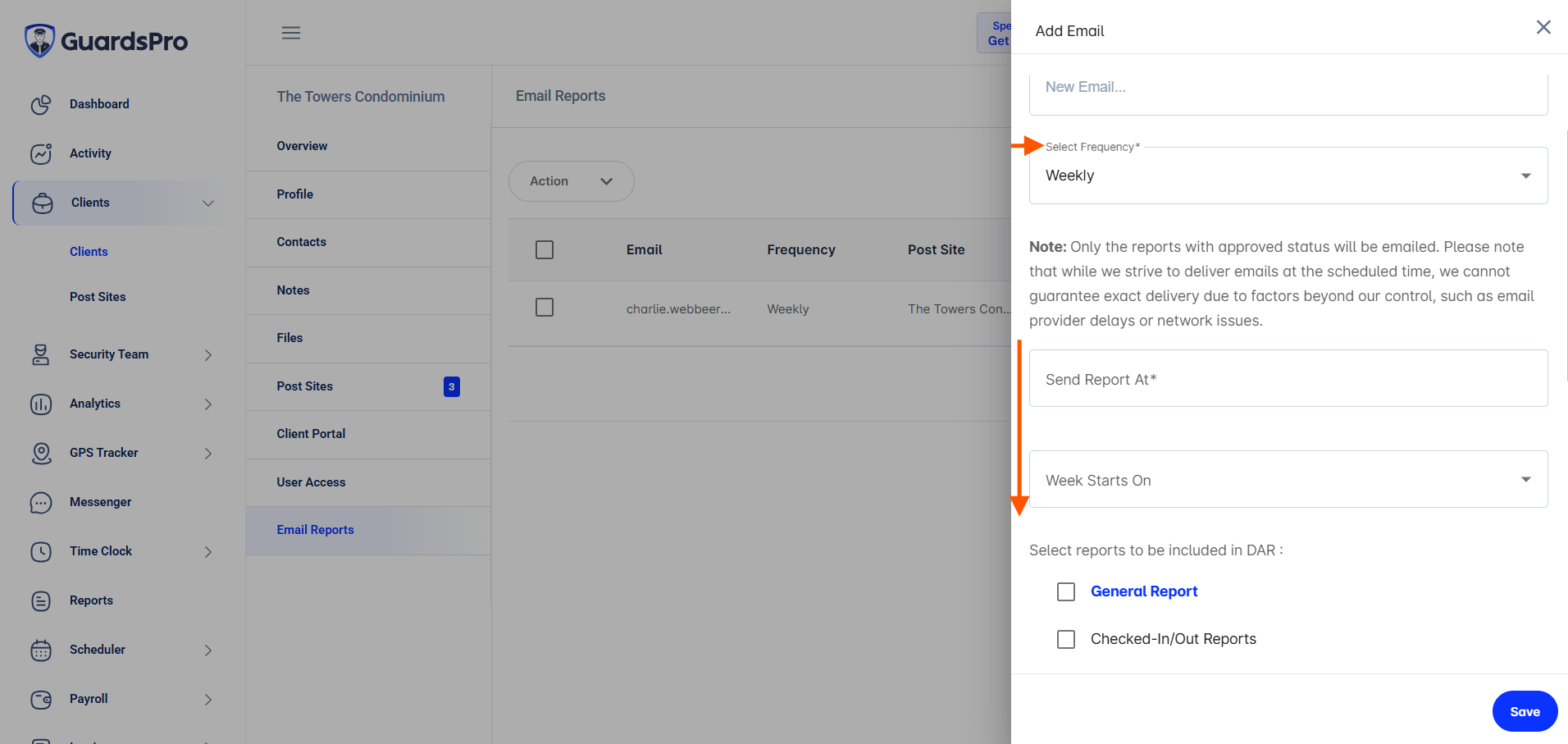Click the GPS Tracker pin icon
The height and width of the screenshot is (744, 1568).
41,453
